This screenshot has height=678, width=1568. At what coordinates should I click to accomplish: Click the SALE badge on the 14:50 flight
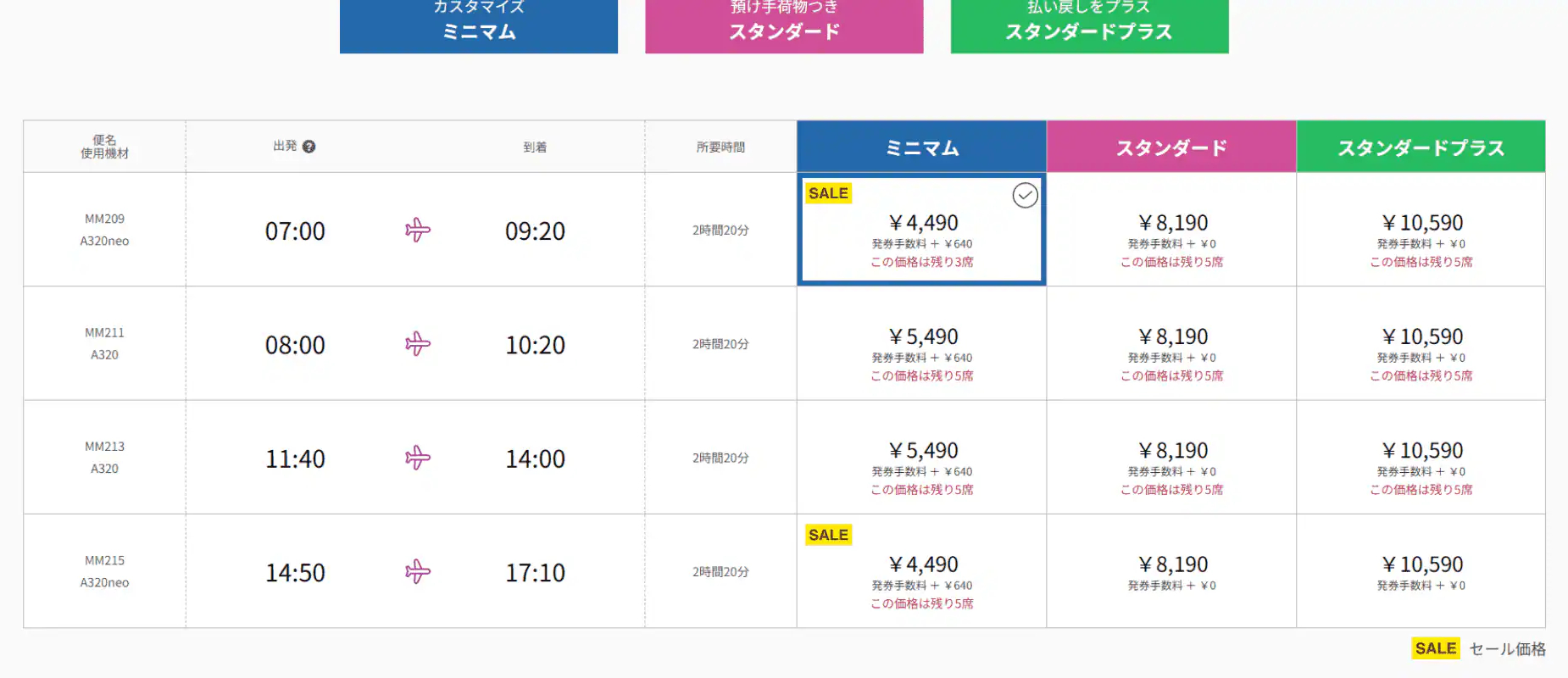[x=828, y=535]
